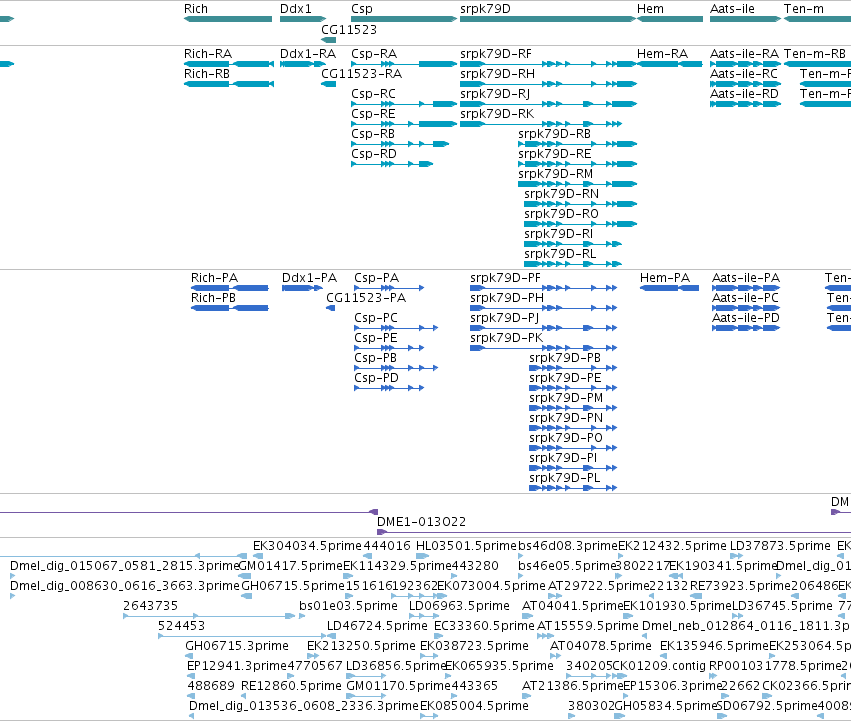This screenshot has height=721, width=851.
Task: Click transcript Aats-ile-RA
Action: coord(745,64)
